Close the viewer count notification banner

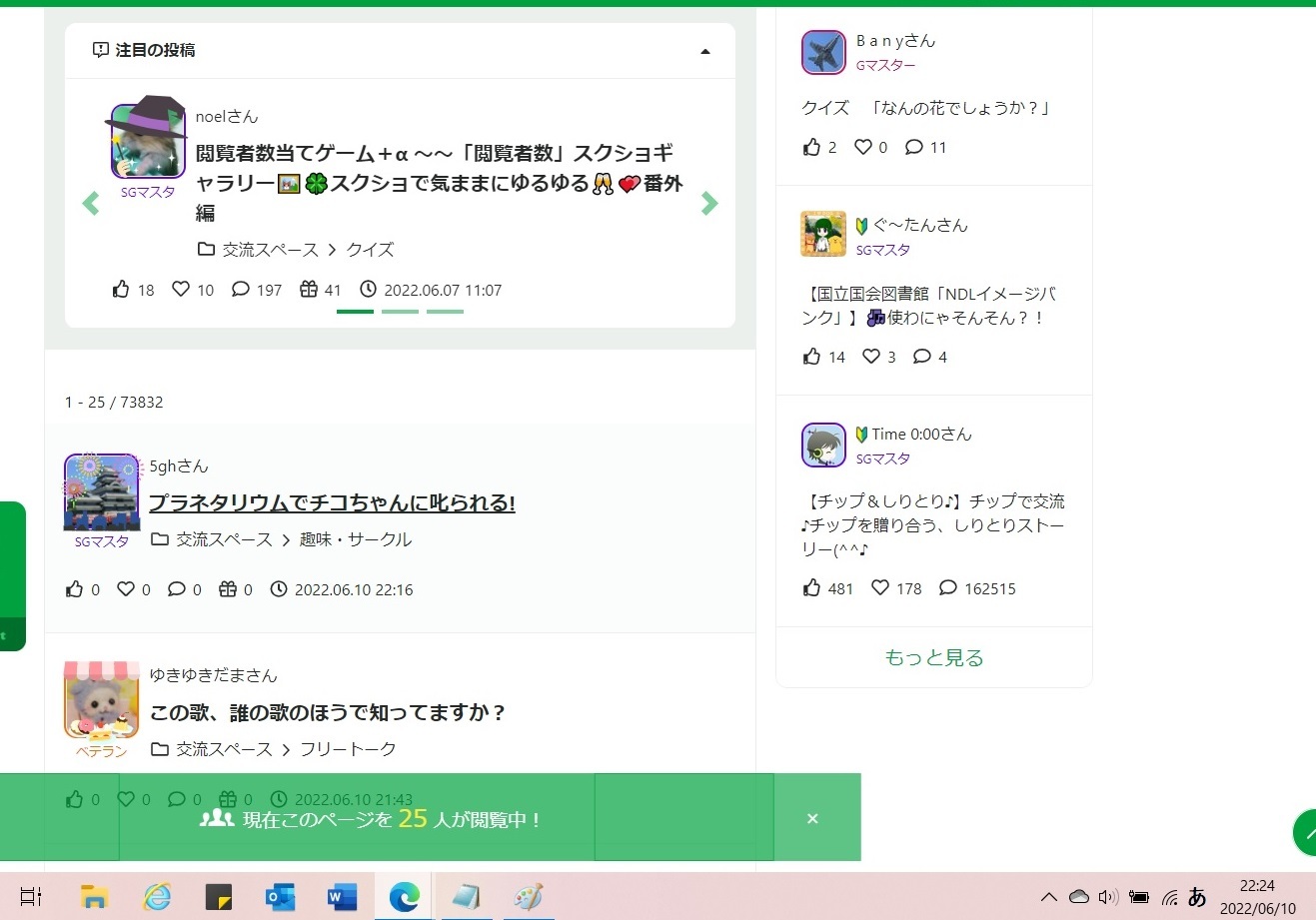[812, 819]
